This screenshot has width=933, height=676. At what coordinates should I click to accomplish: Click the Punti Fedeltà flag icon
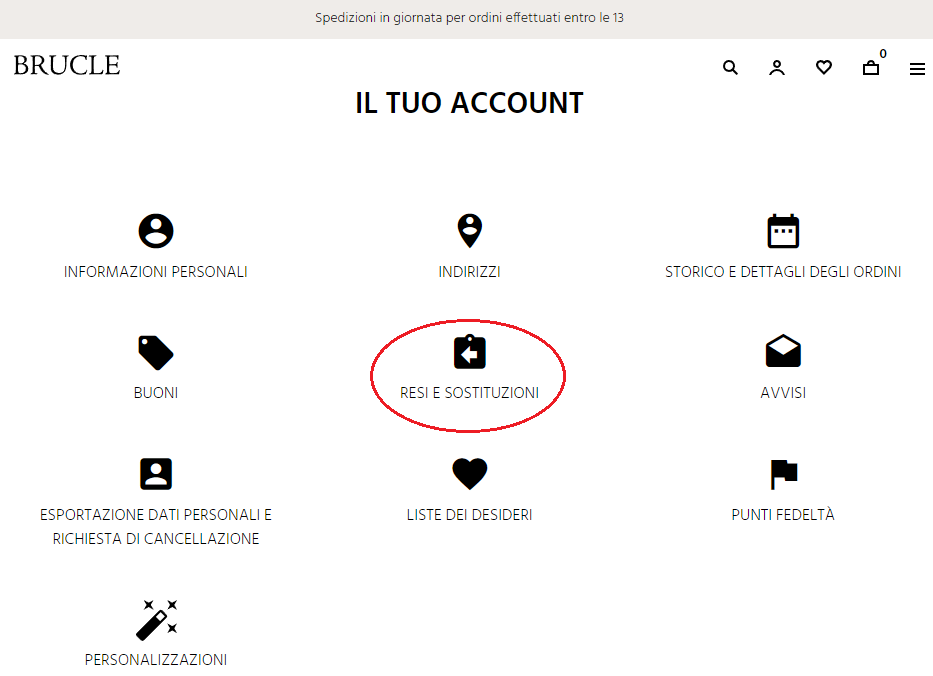pyautogui.click(x=783, y=474)
